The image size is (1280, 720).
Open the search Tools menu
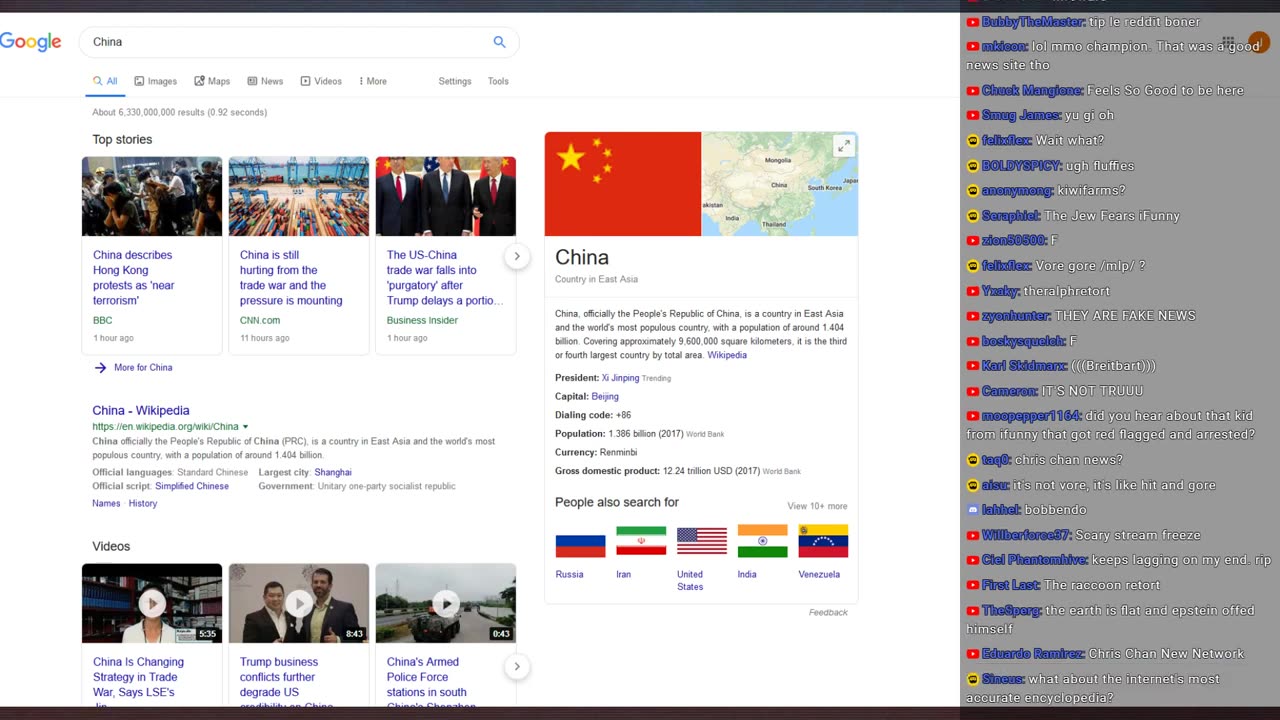click(x=498, y=81)
